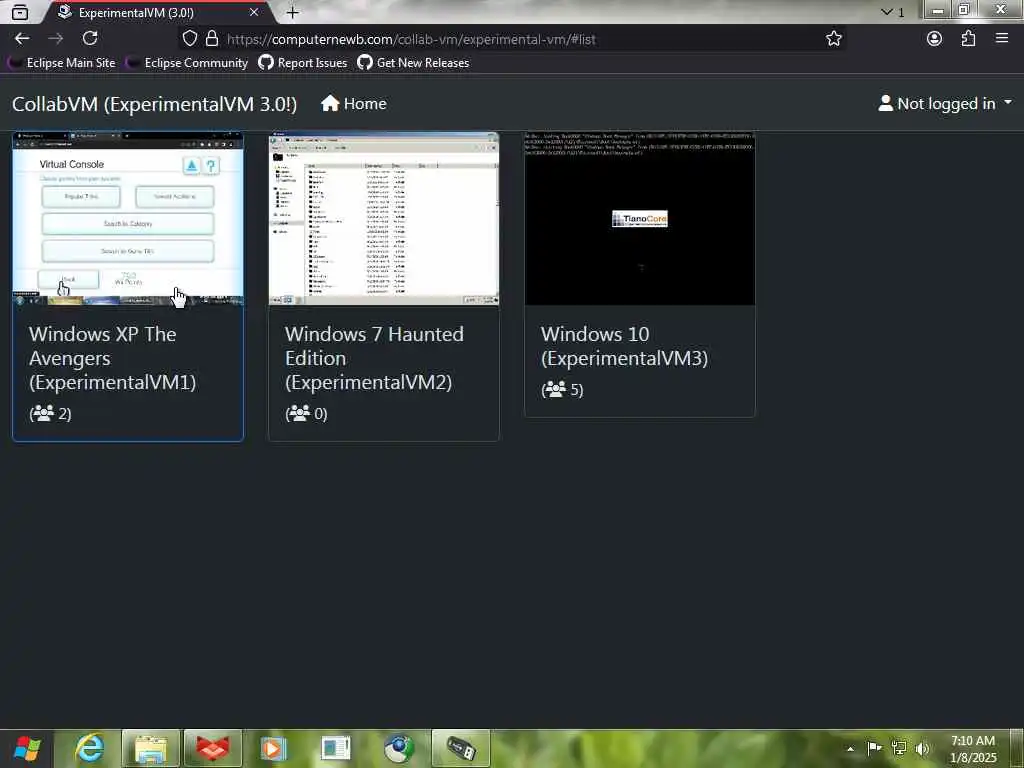Close the ExperimentalVM (3.0!) tab
Image resolution: width=1024 pixels, height=768 pixels.
pos(254,12)
